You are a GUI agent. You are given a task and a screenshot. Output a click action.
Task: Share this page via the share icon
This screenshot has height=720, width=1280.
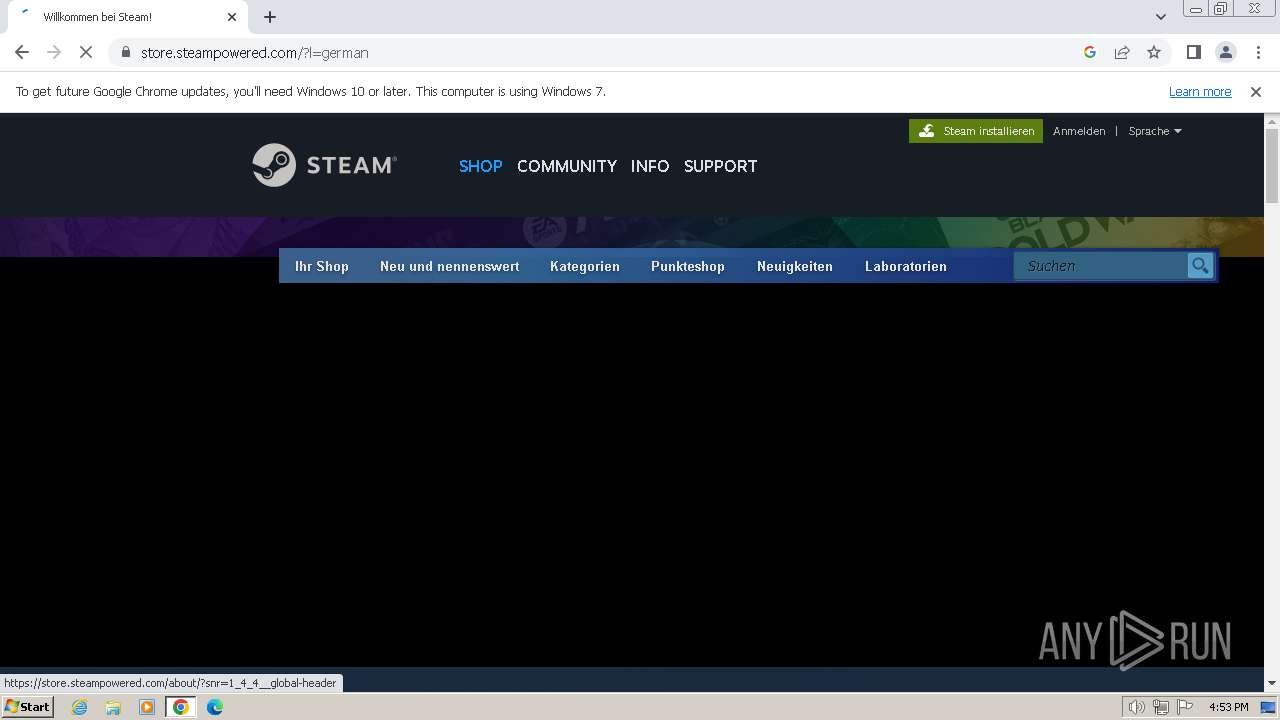coord(1122,52)
